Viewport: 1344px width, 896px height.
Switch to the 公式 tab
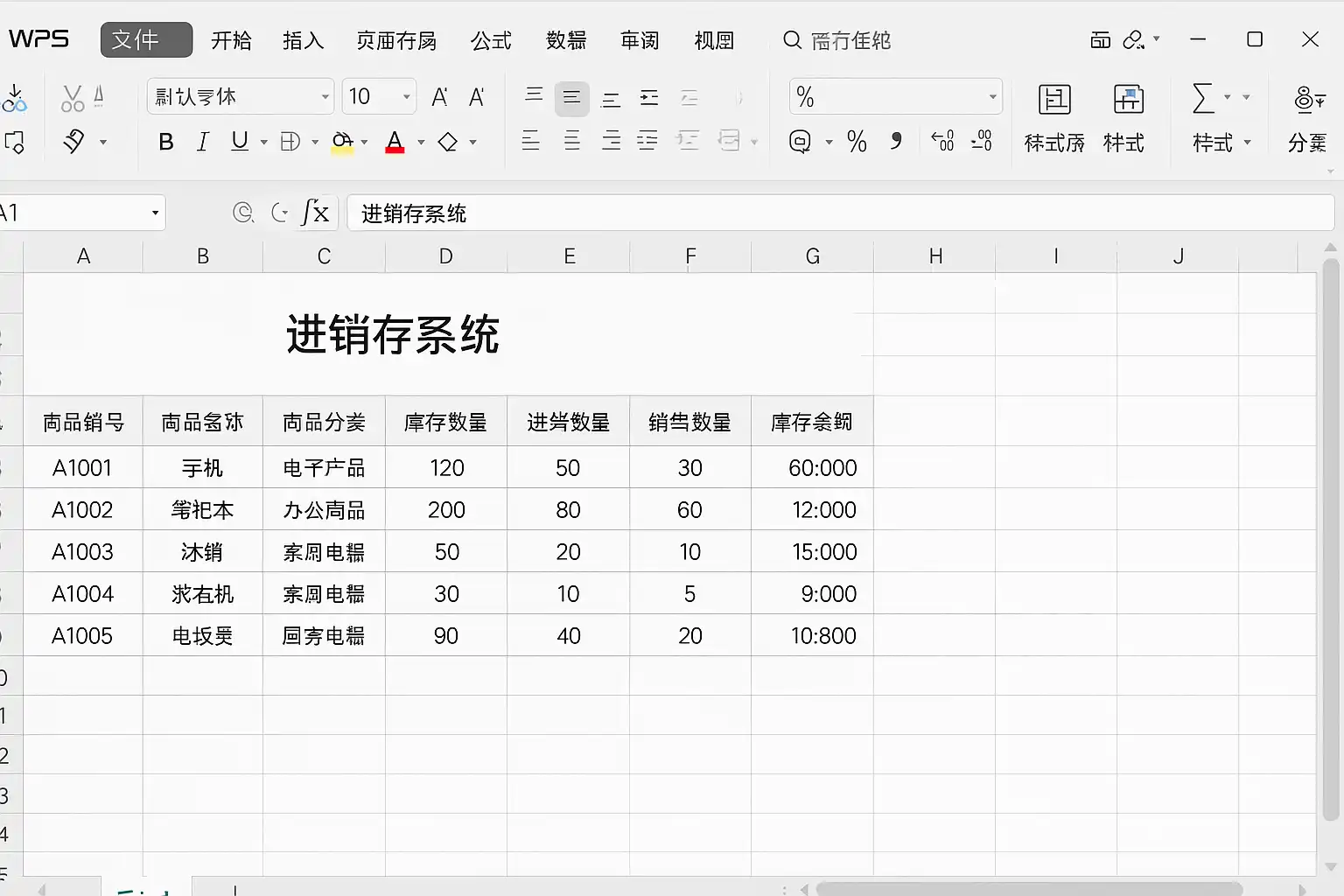491,41
